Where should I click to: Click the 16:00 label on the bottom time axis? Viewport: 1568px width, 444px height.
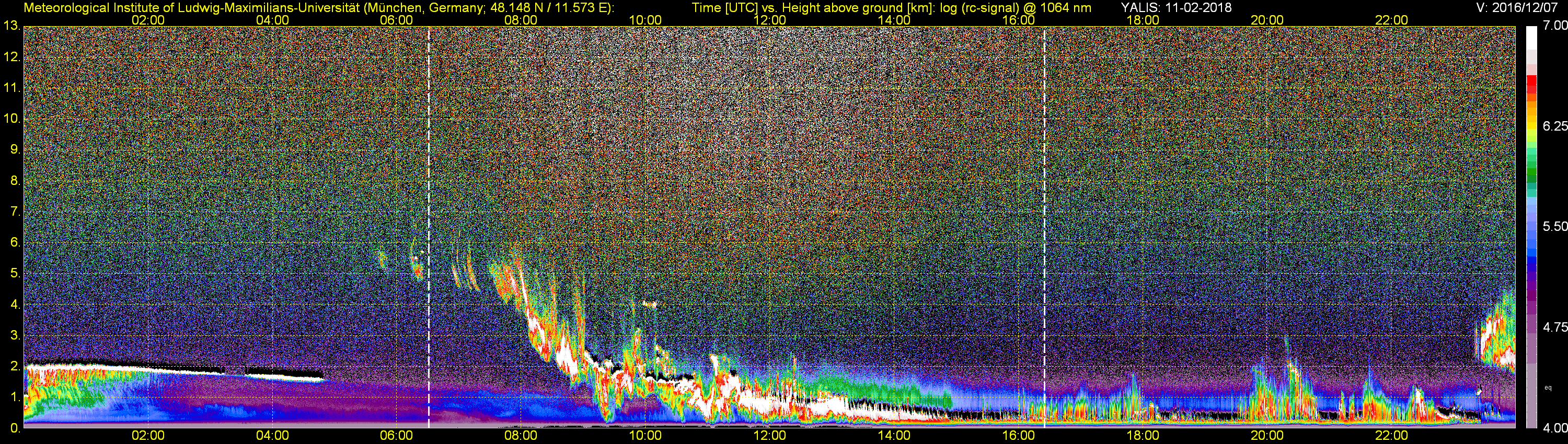click(1018, 436)
